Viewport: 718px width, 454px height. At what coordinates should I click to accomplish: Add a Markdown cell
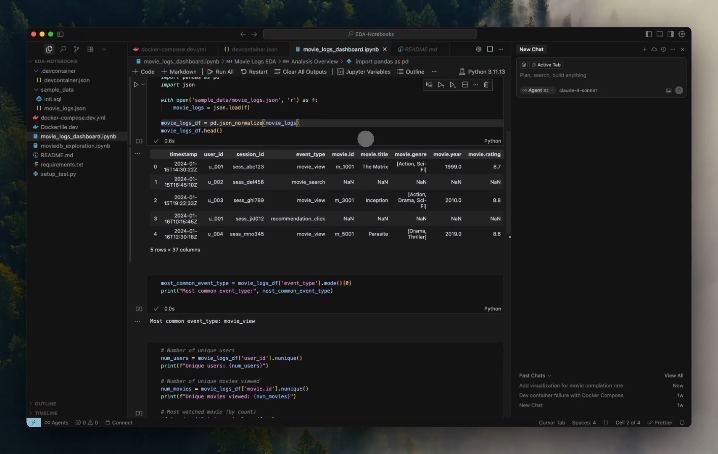(x=179, y=71)
